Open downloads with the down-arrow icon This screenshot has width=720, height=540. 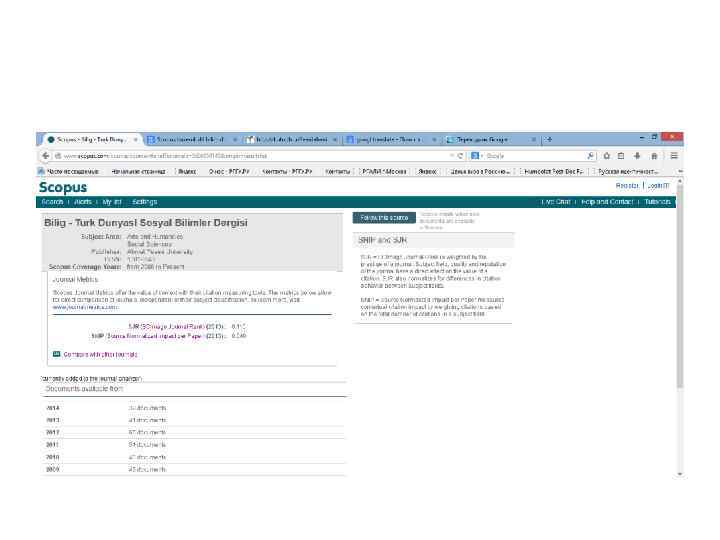point(637,156)
